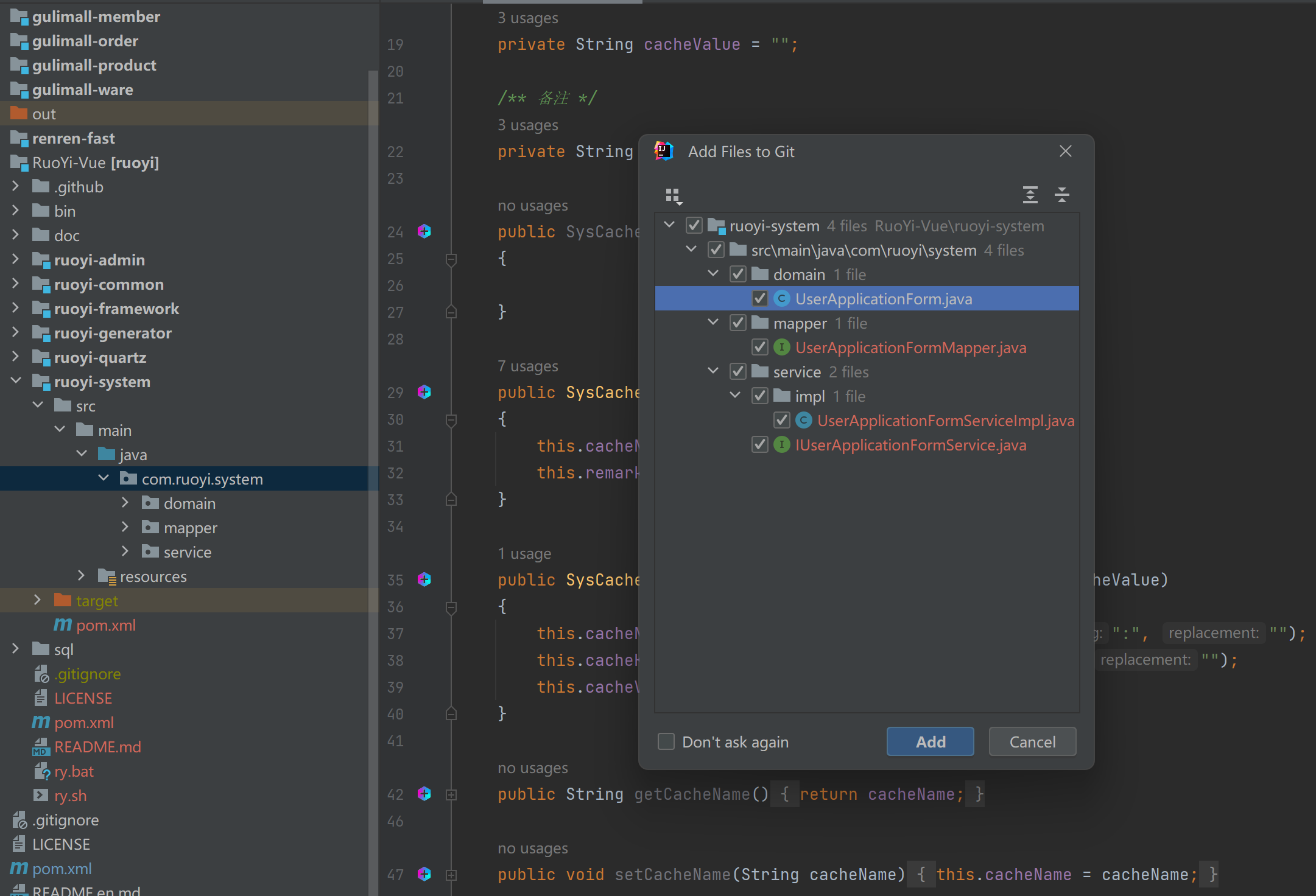The image size is (1316, 896).
Task: Uncheck IUserApplicationFormService.java checkbox
Action: point(759,445)
